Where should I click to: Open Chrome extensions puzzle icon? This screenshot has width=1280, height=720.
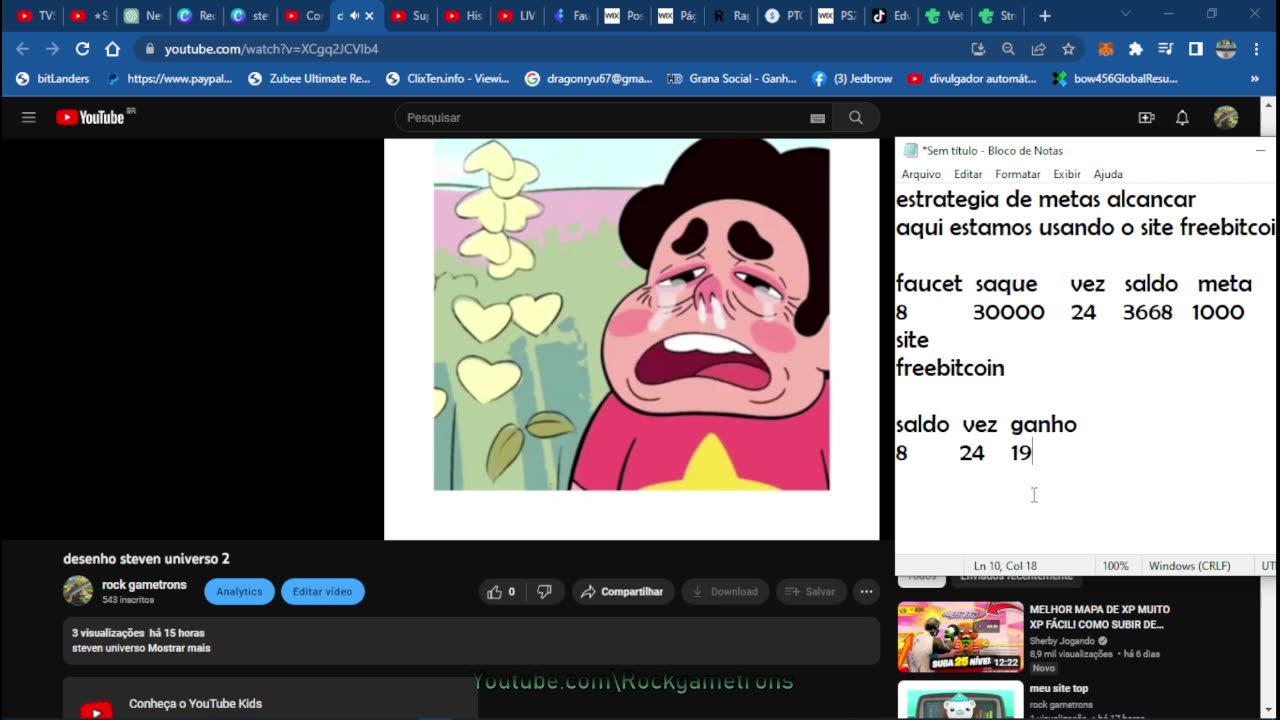click(1136, 49)
